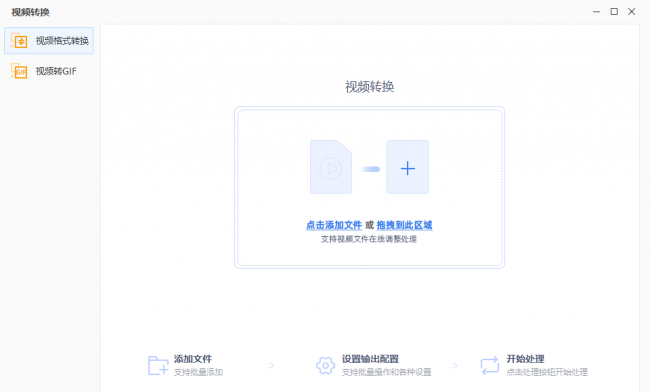The height and width of the screenshot is (392, 650).
Task: Click the loop arrows icon beside 开始处理
Action: coord(490,365)
